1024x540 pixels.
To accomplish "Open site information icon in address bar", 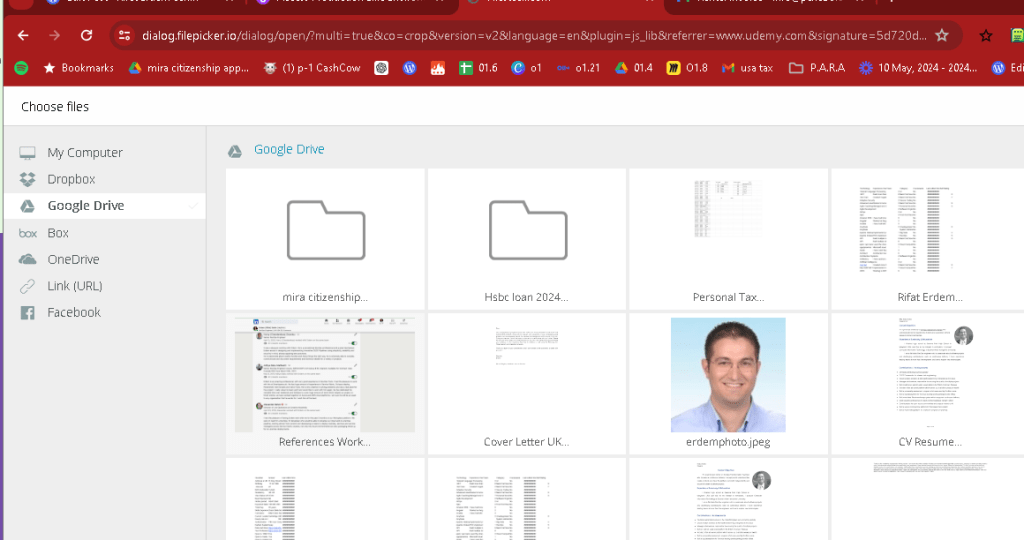I will pyautogui.click(x=124, y=35).
